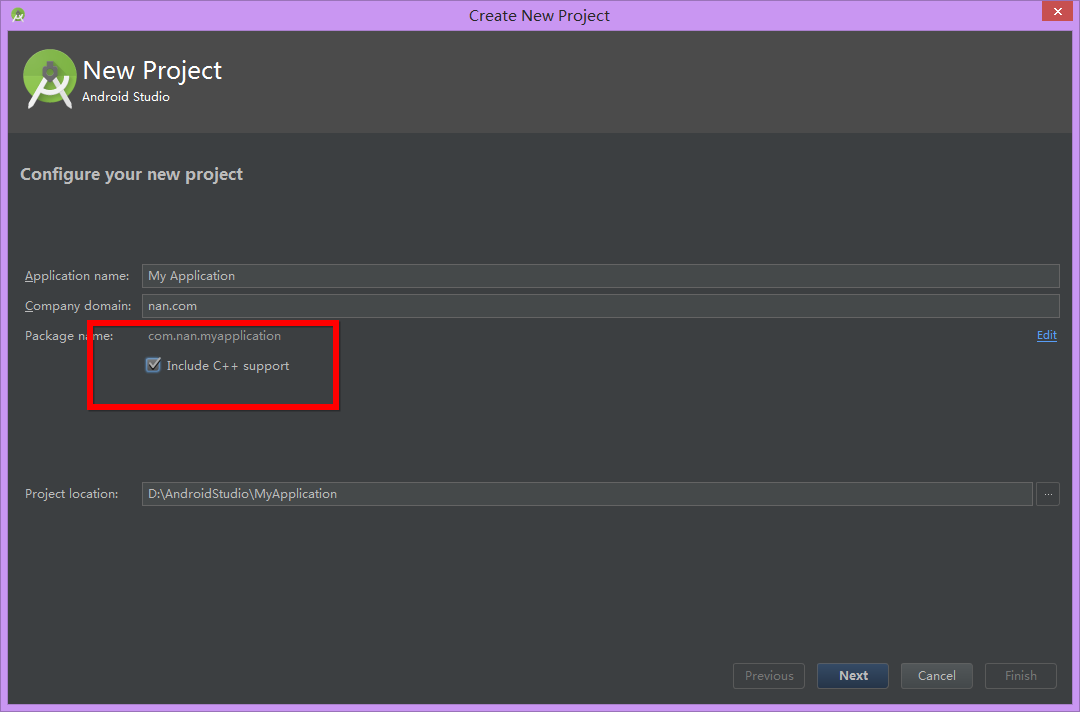Click the title bar Android icon
This screenshot has height=712, width=1080.
pyautogui.click(x=18, y=15)
